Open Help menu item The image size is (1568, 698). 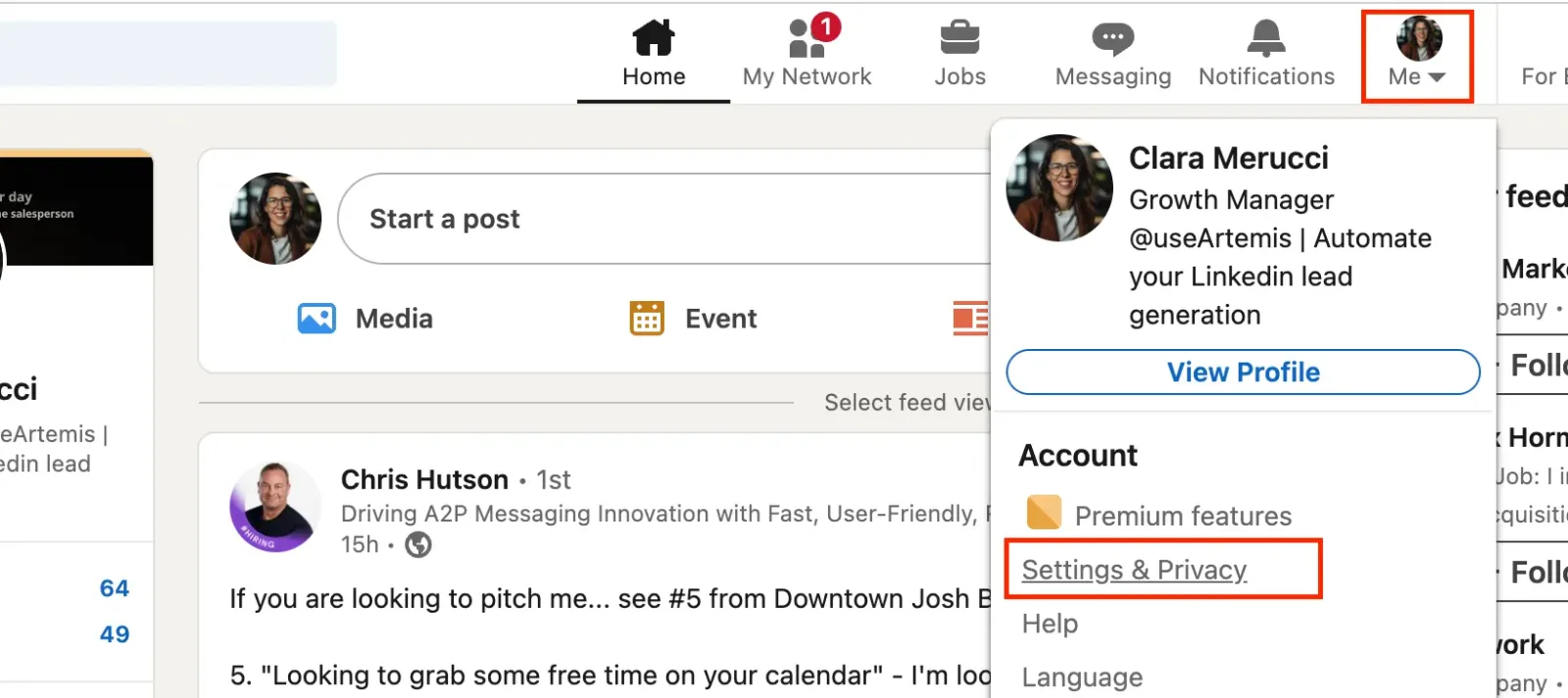1050,623
